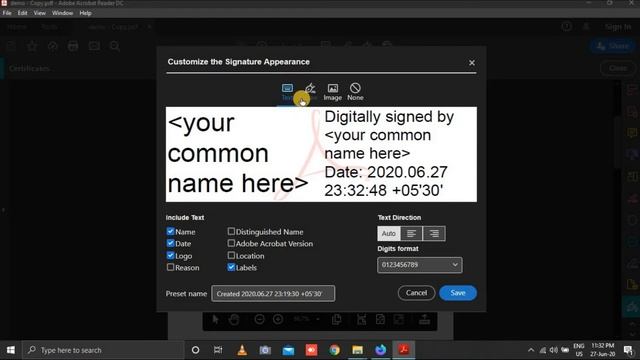The image size is (640, 360).
Task: Click the volume speaker tray icon
Action: 553,350
